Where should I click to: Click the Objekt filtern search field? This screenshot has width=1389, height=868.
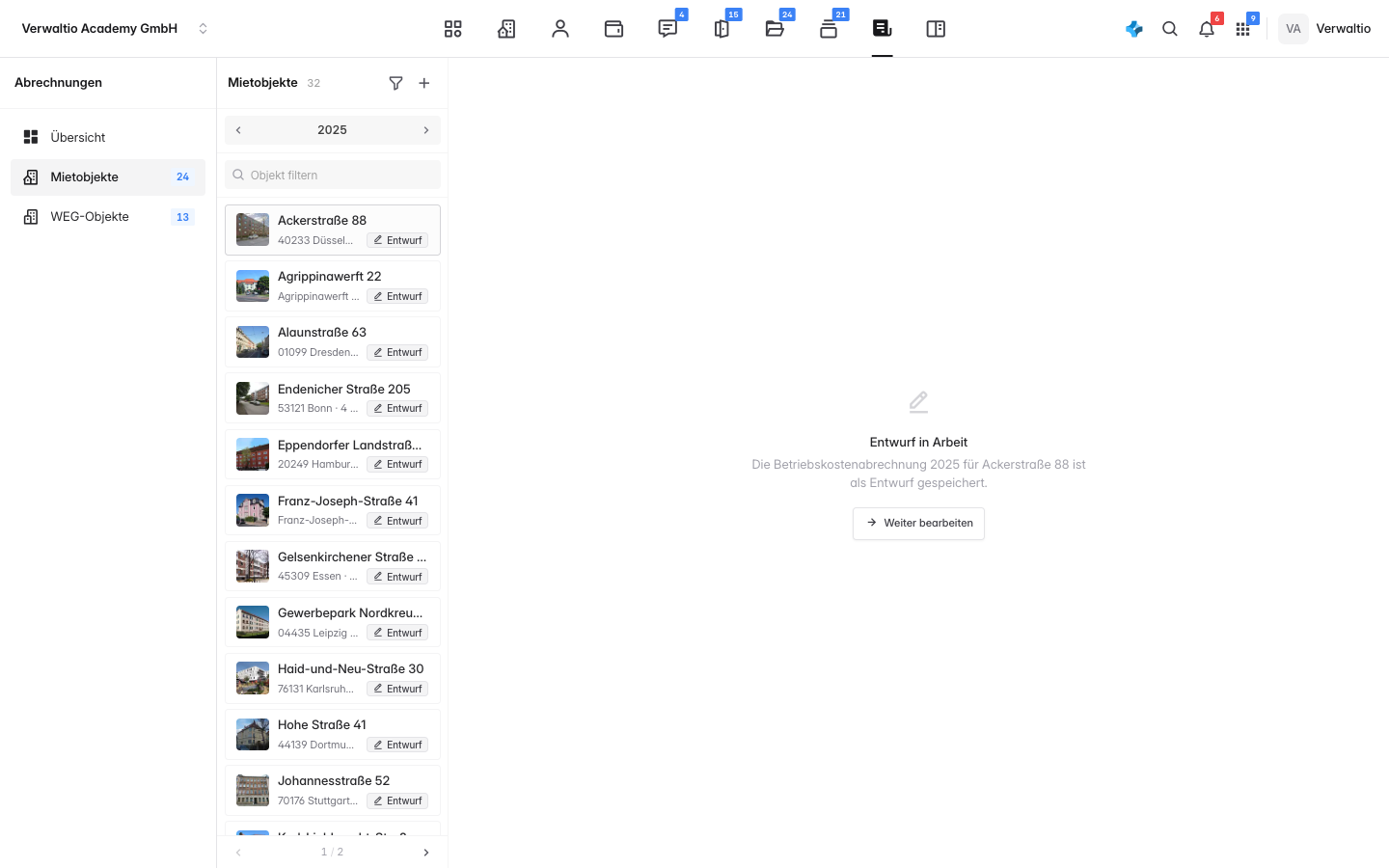333,175
